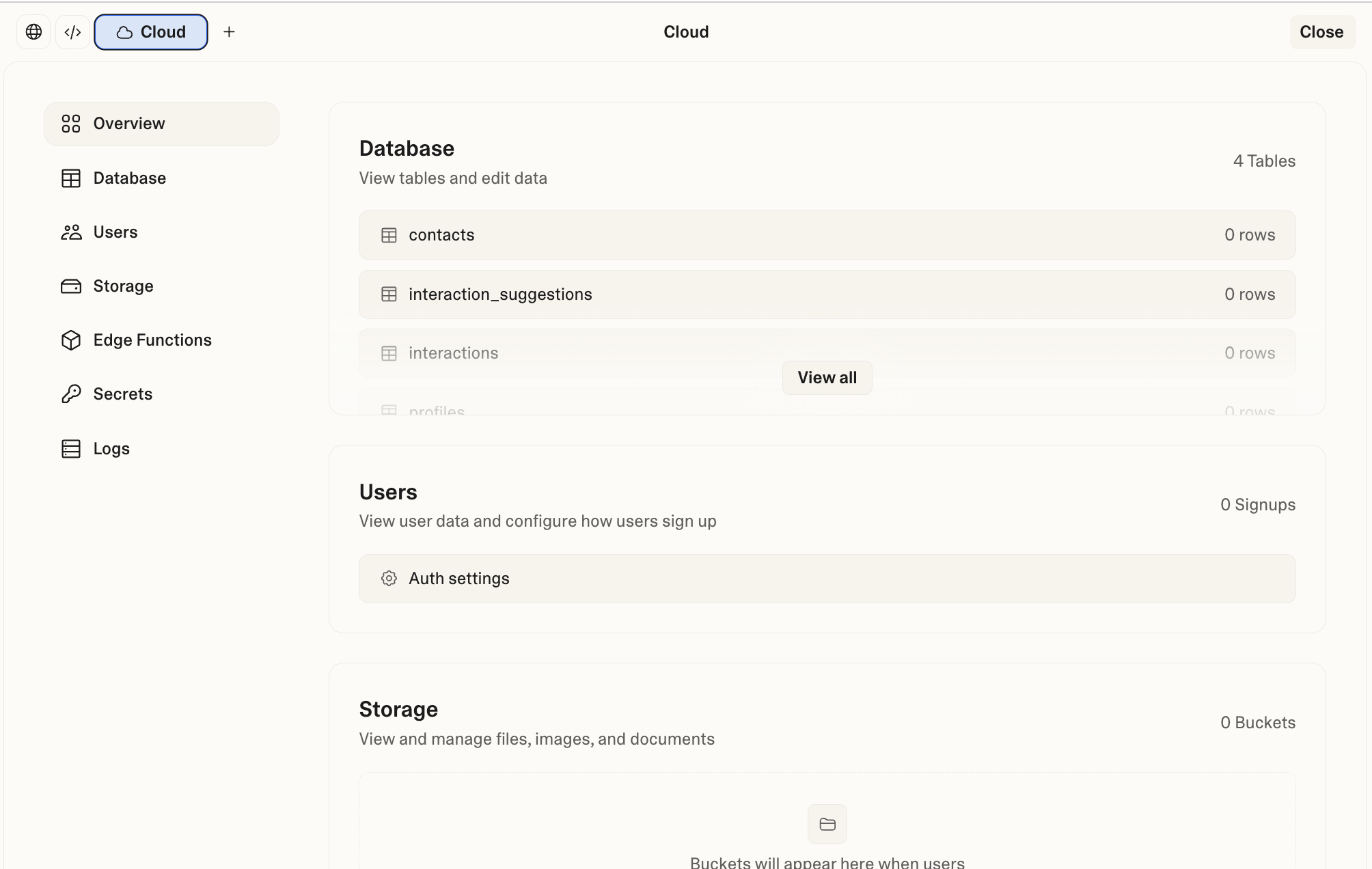Open the code view icon
The width and height of the screenshot is (1372, 869).
[x=72, y=32]
